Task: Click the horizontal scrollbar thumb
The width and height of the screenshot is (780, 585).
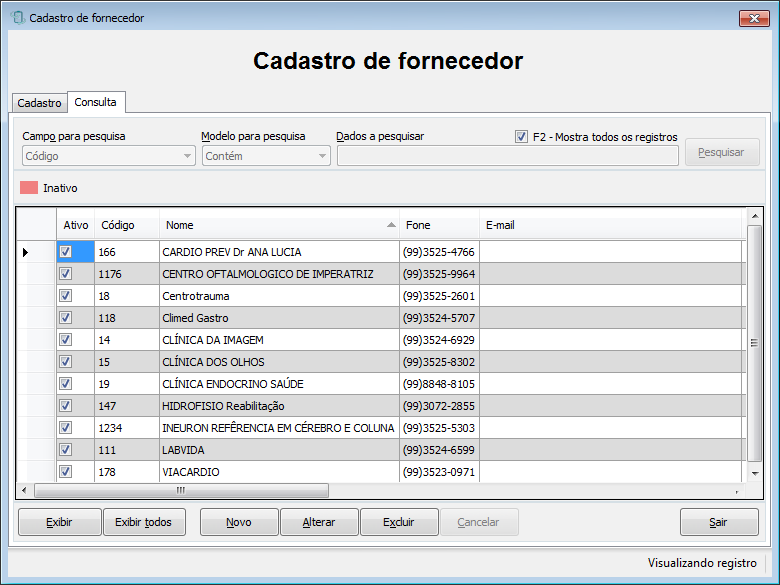Action: click(x=181, y=490)
